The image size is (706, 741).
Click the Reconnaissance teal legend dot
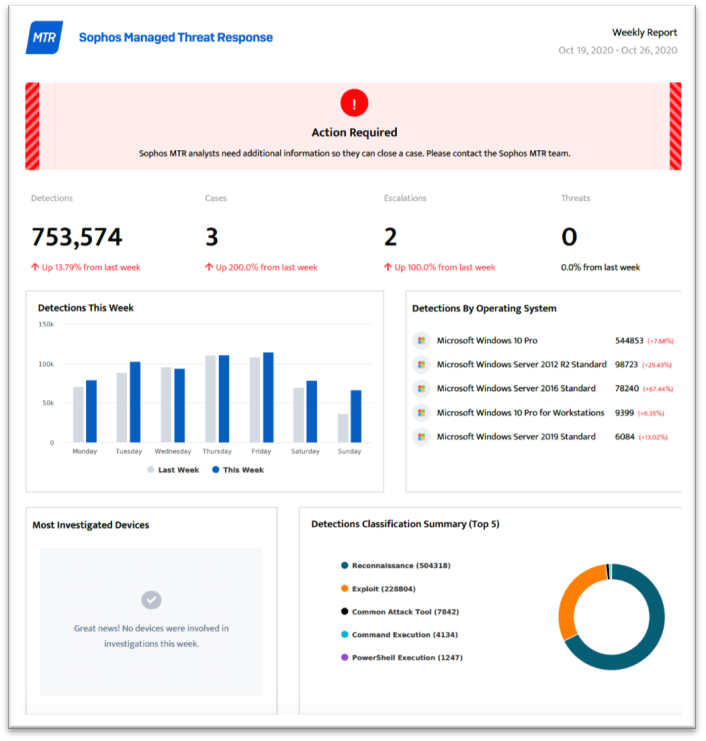(344, 565)
